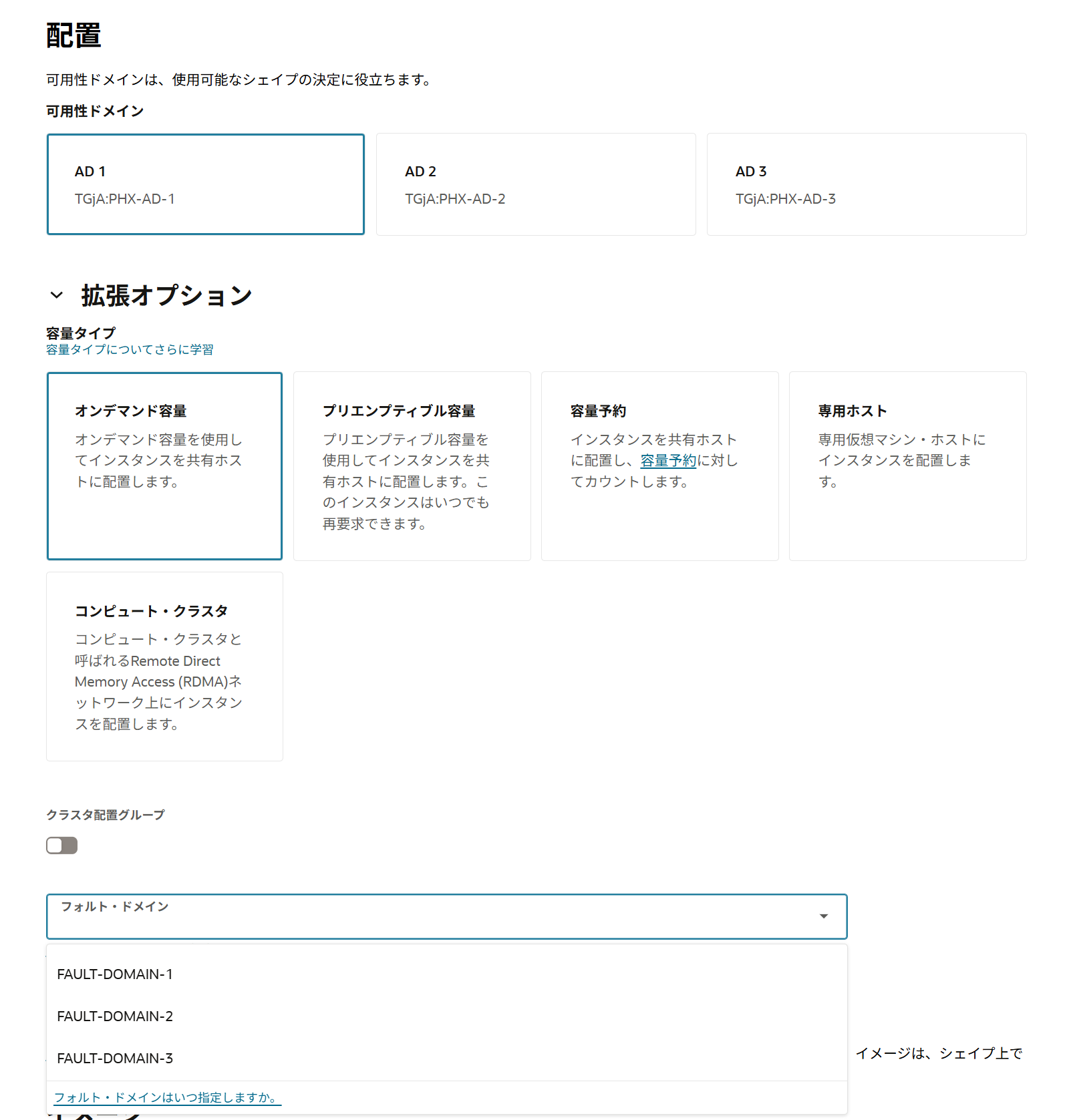Click the フォルト・ドメイン input field
This screenshot has height=1120, width=1069.
coord(401,916)
